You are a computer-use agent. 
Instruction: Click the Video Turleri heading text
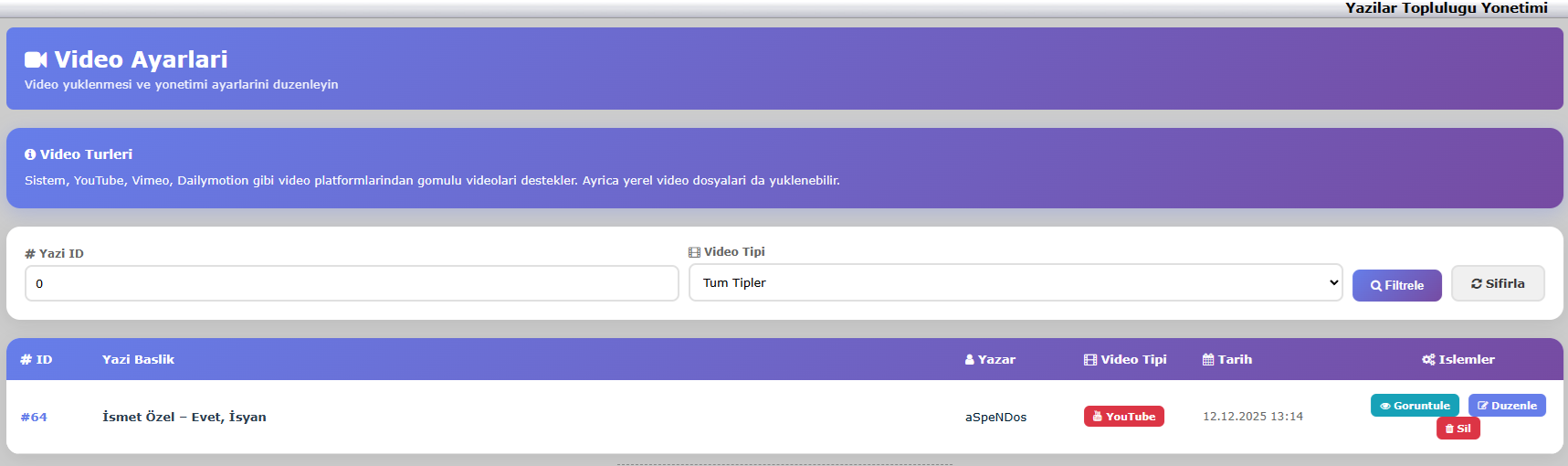(x=86, y=154)
